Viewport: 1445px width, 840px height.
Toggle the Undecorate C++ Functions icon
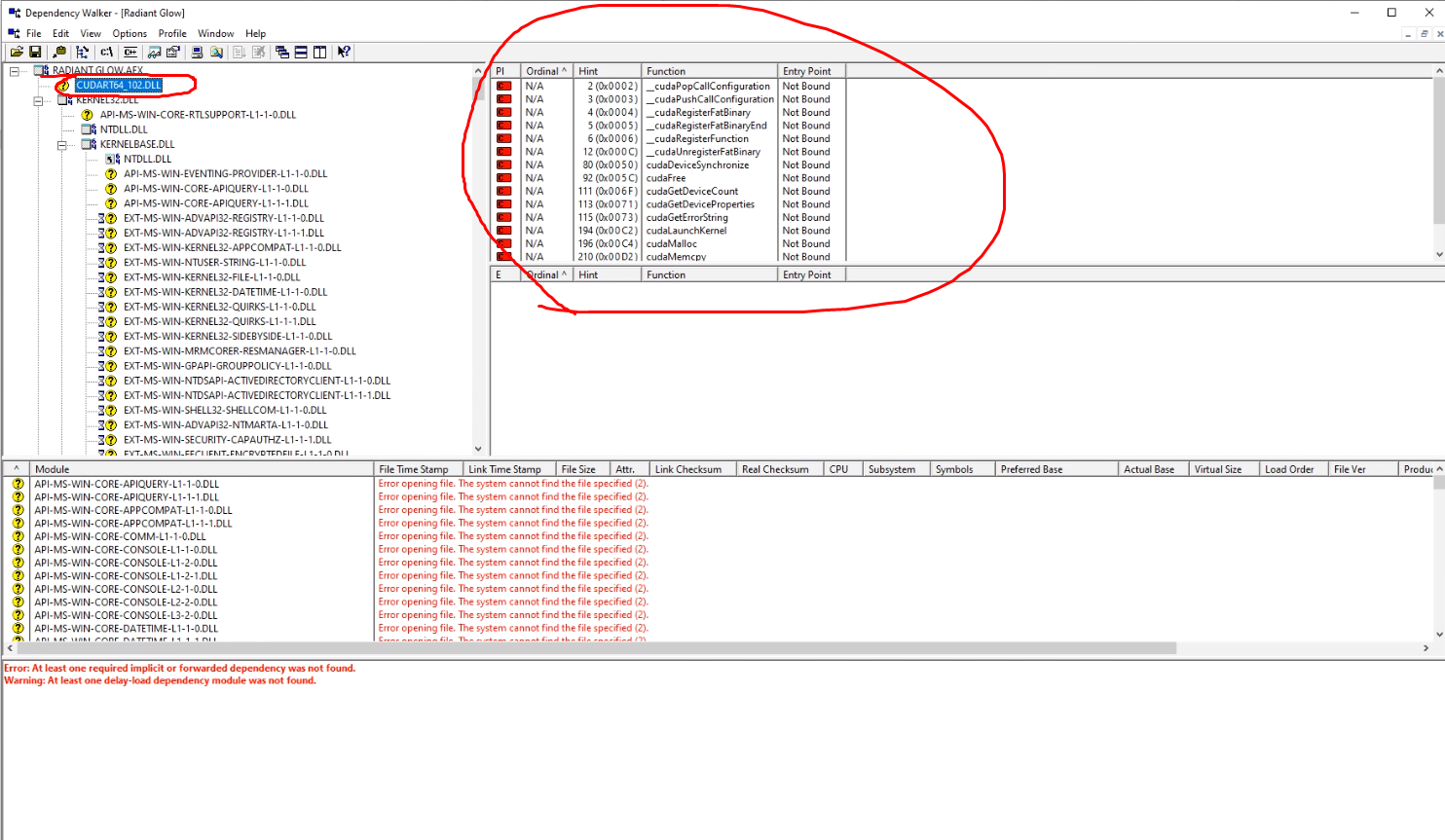130,52
